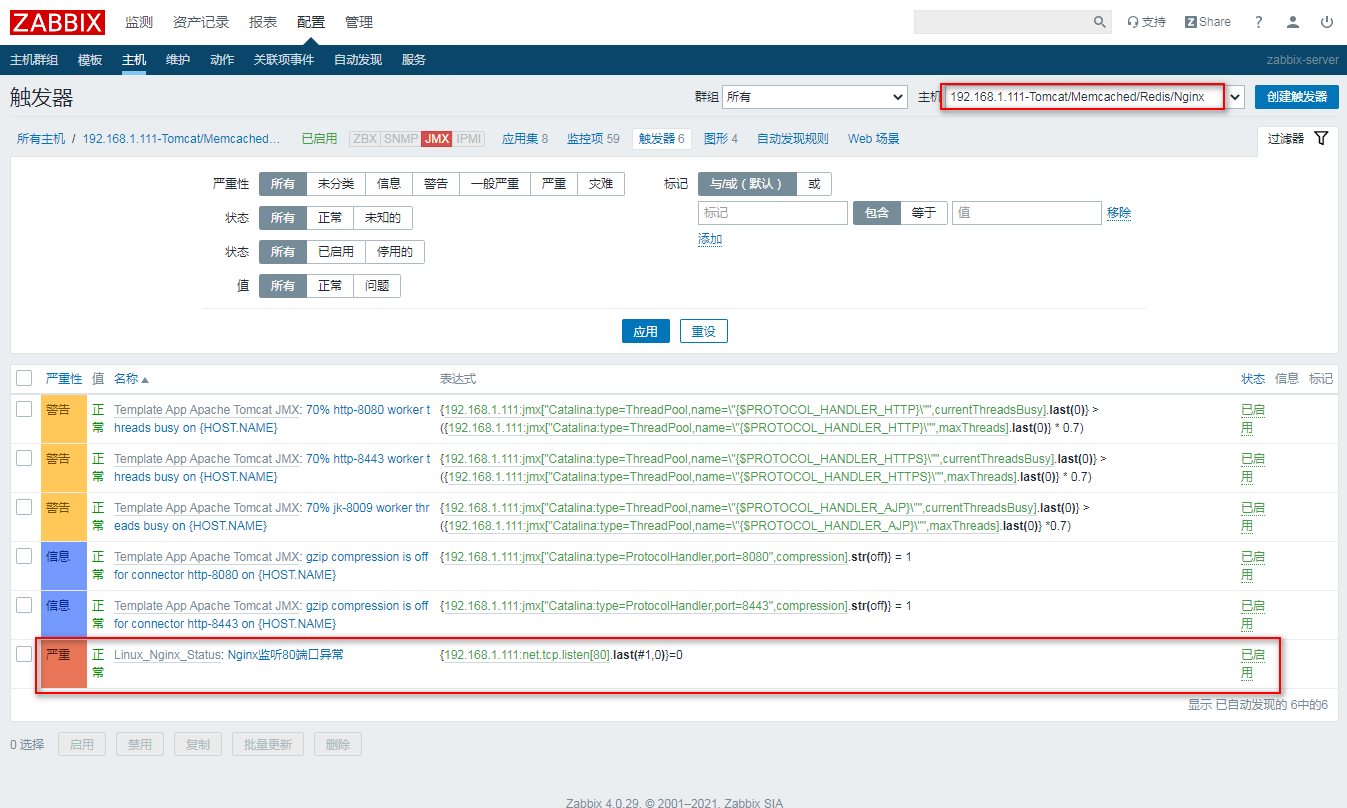The image size is (1347, 808).
Task: Open the 所有主机 breadcrumb link
Action: coord(41,139)
